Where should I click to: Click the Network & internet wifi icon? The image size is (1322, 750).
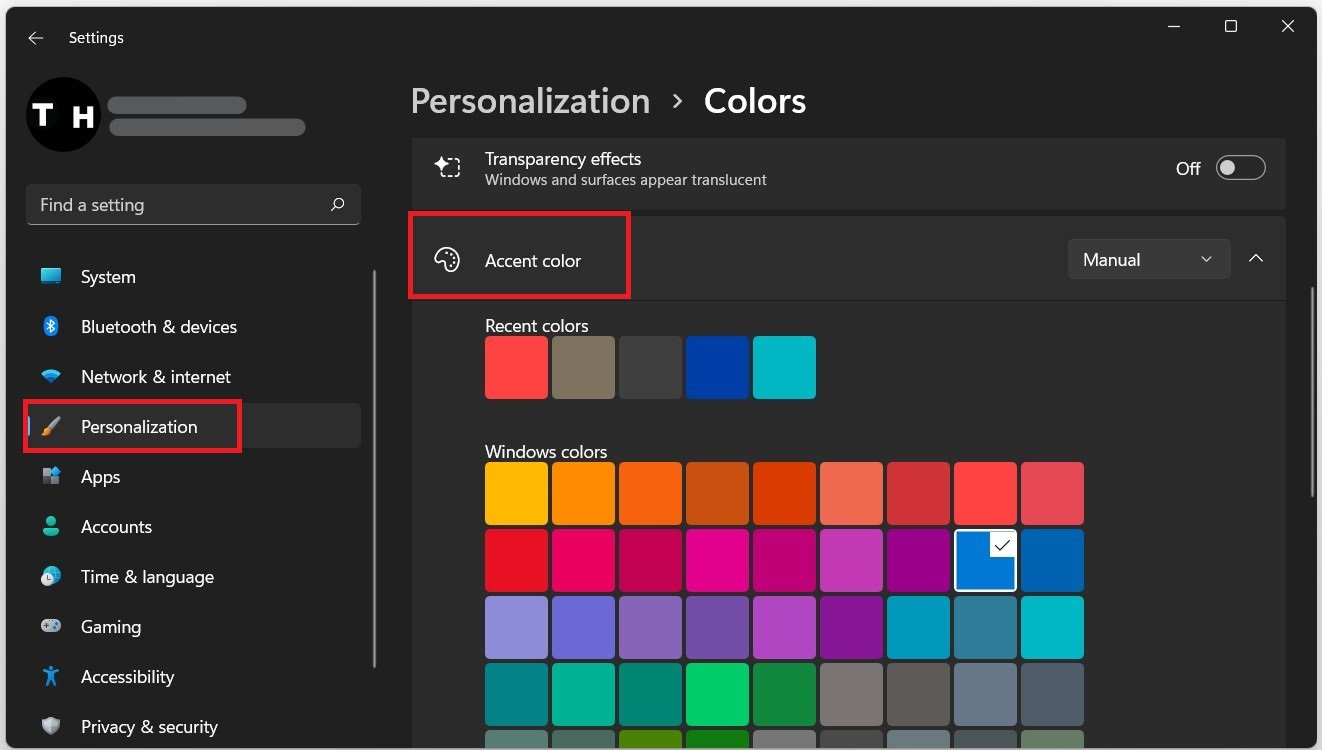tap(51, 377)
